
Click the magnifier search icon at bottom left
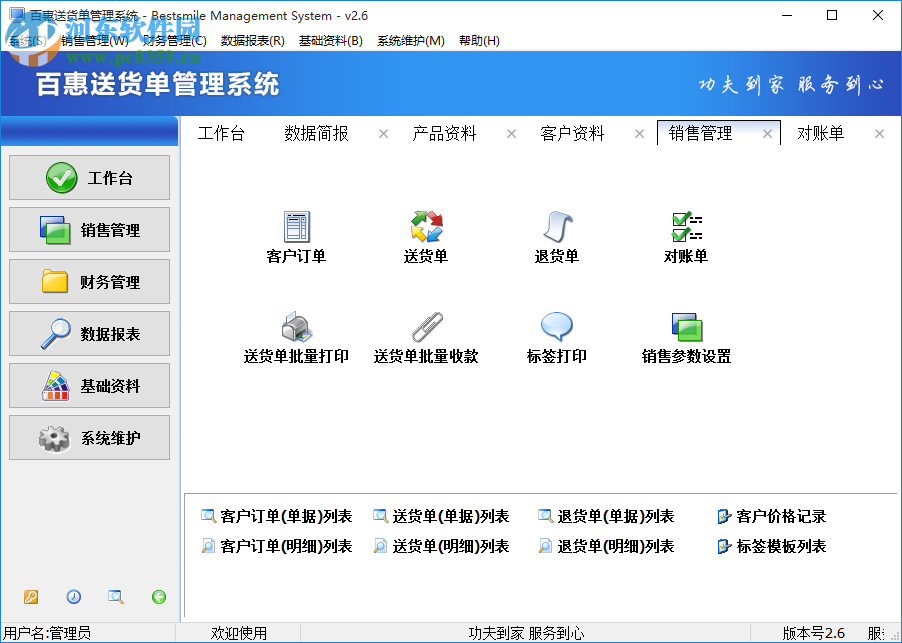click(115, 597)
